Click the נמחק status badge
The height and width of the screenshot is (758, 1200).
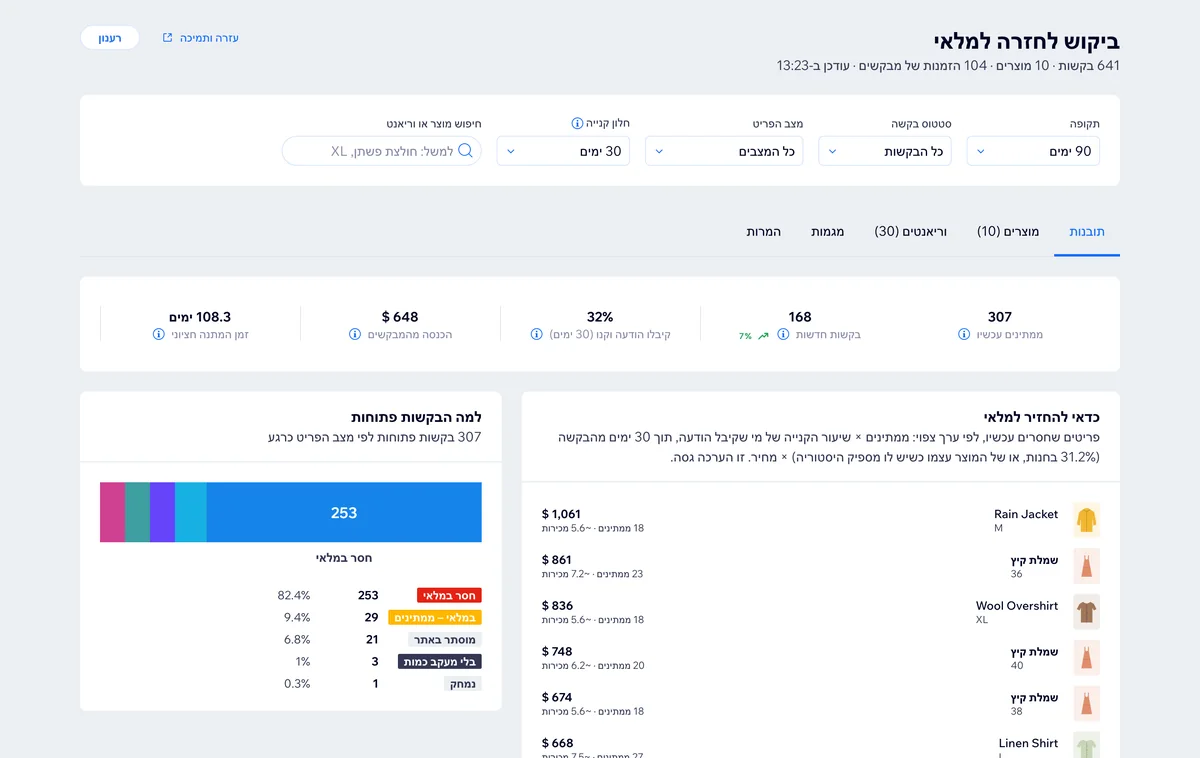click(463, 684)
